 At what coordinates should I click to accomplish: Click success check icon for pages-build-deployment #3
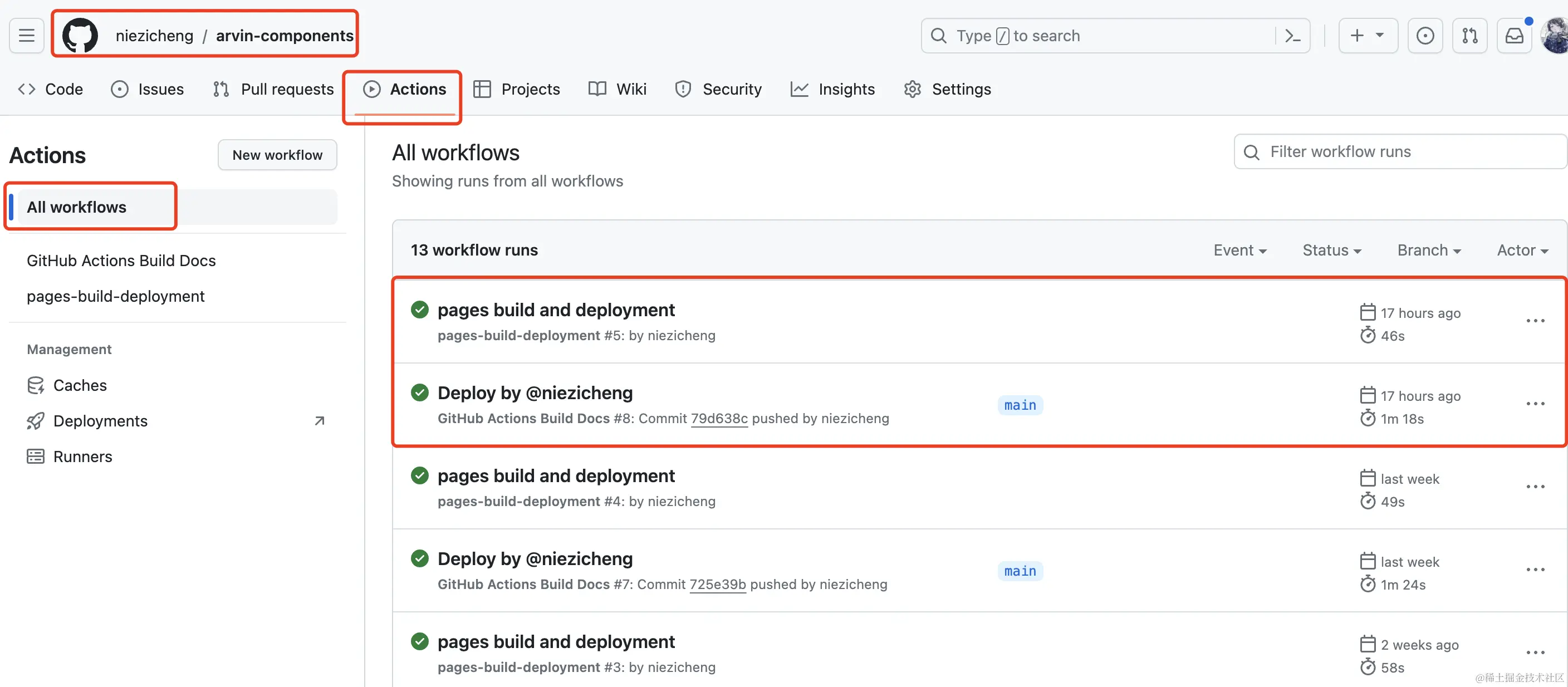pyautogui.click(x=419, y=641)
